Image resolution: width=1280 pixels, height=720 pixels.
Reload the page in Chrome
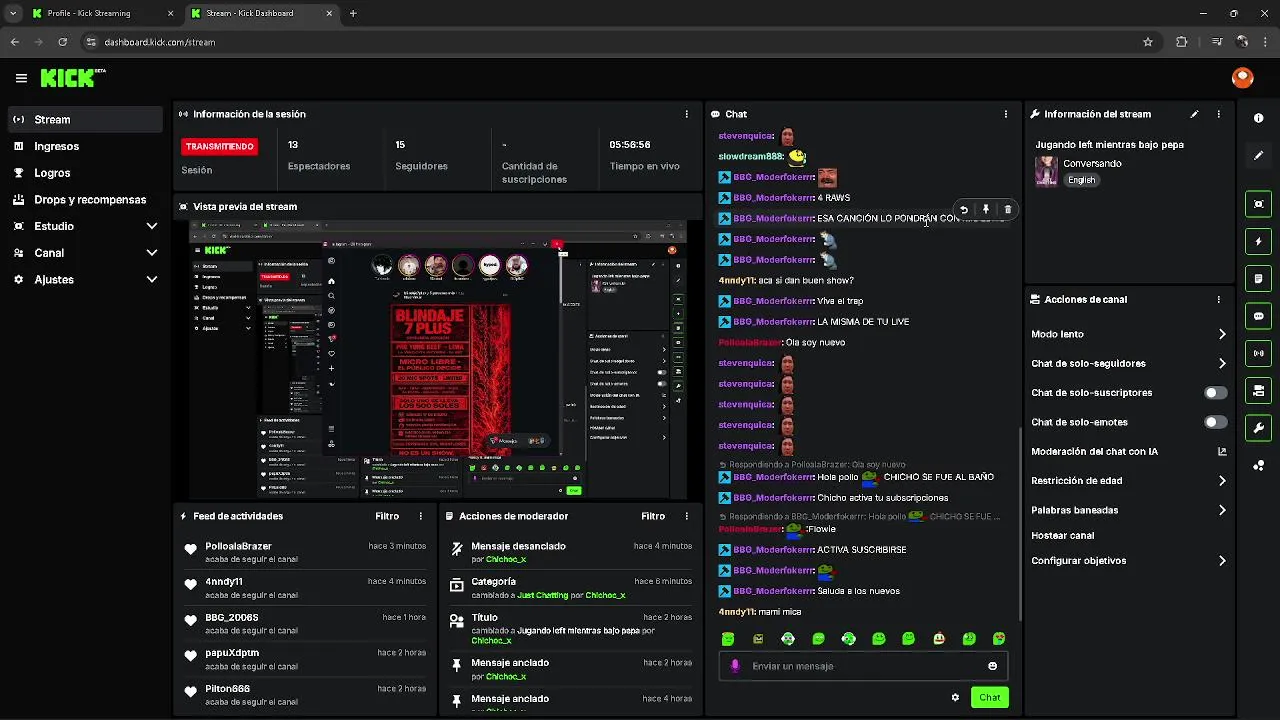[62, 42]
